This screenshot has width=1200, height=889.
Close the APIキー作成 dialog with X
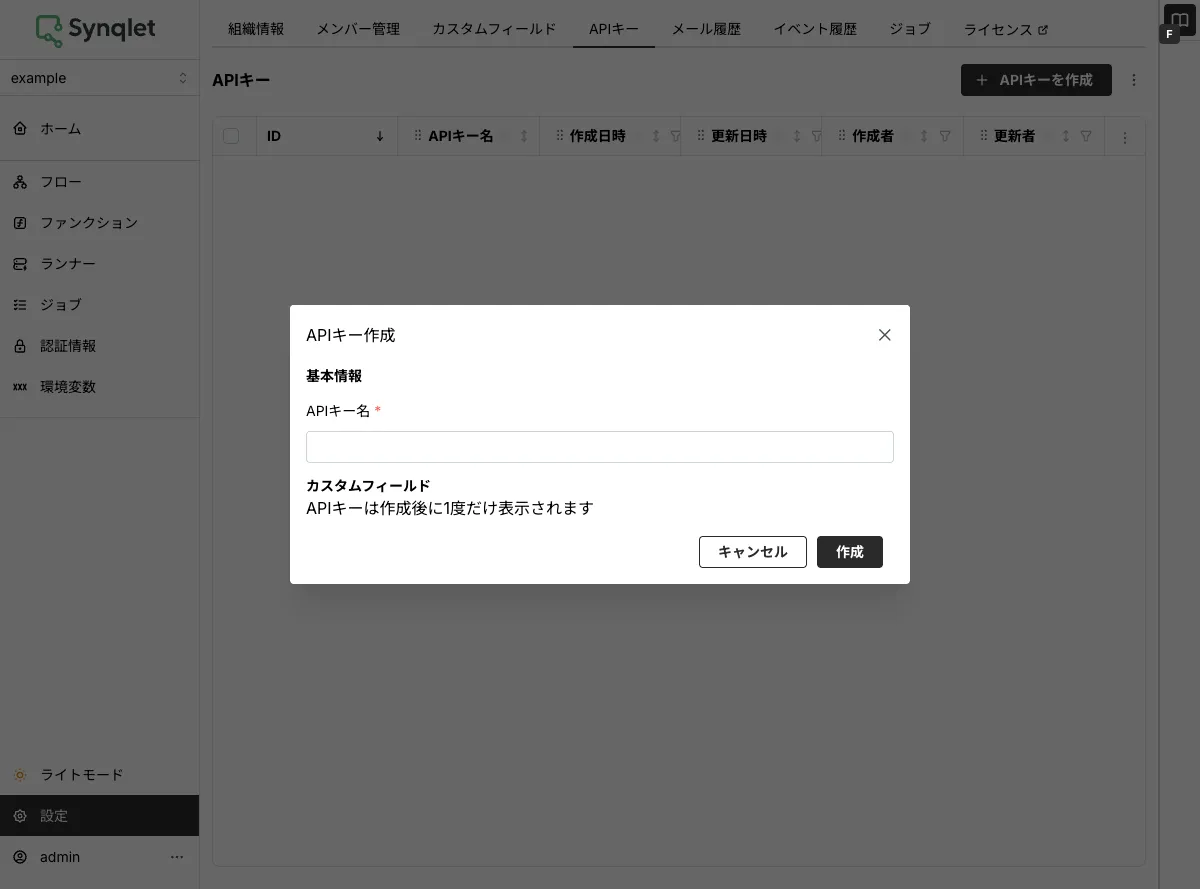click(x=884, y=335)
